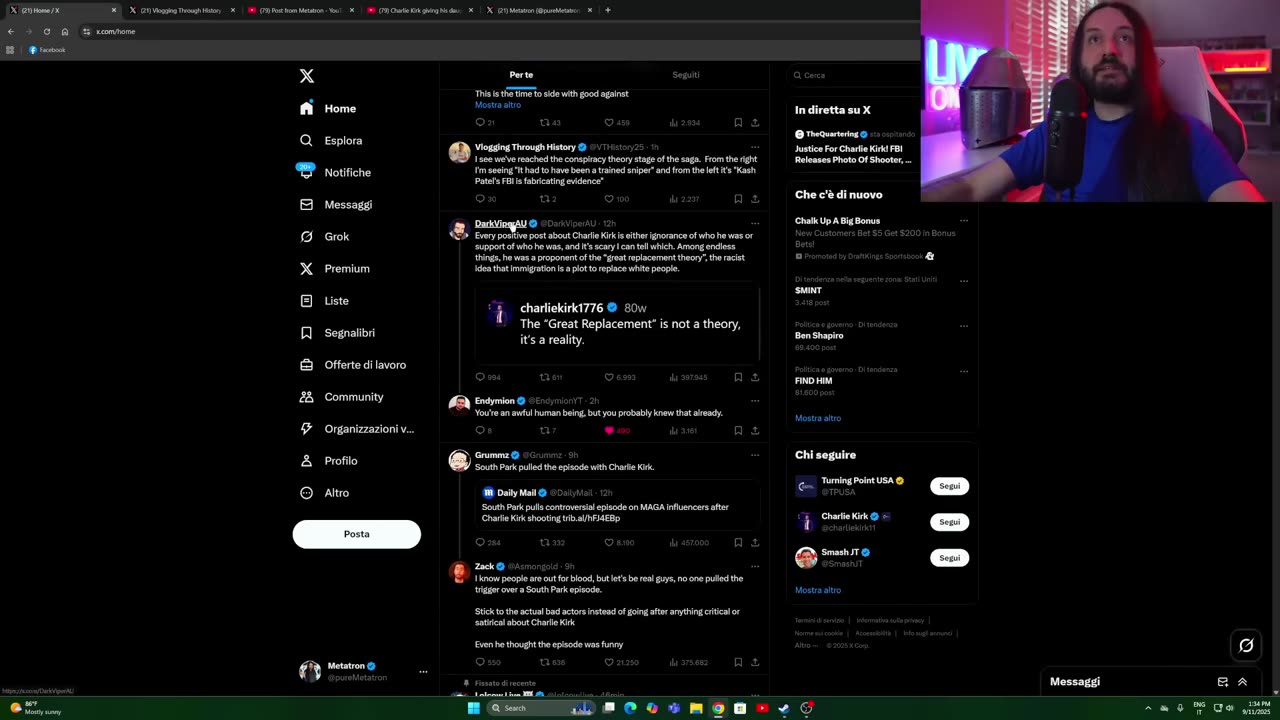Share the Vlogging Through History post
The height and width of the screenshot is (720, 1280).
tap(755, 199)
